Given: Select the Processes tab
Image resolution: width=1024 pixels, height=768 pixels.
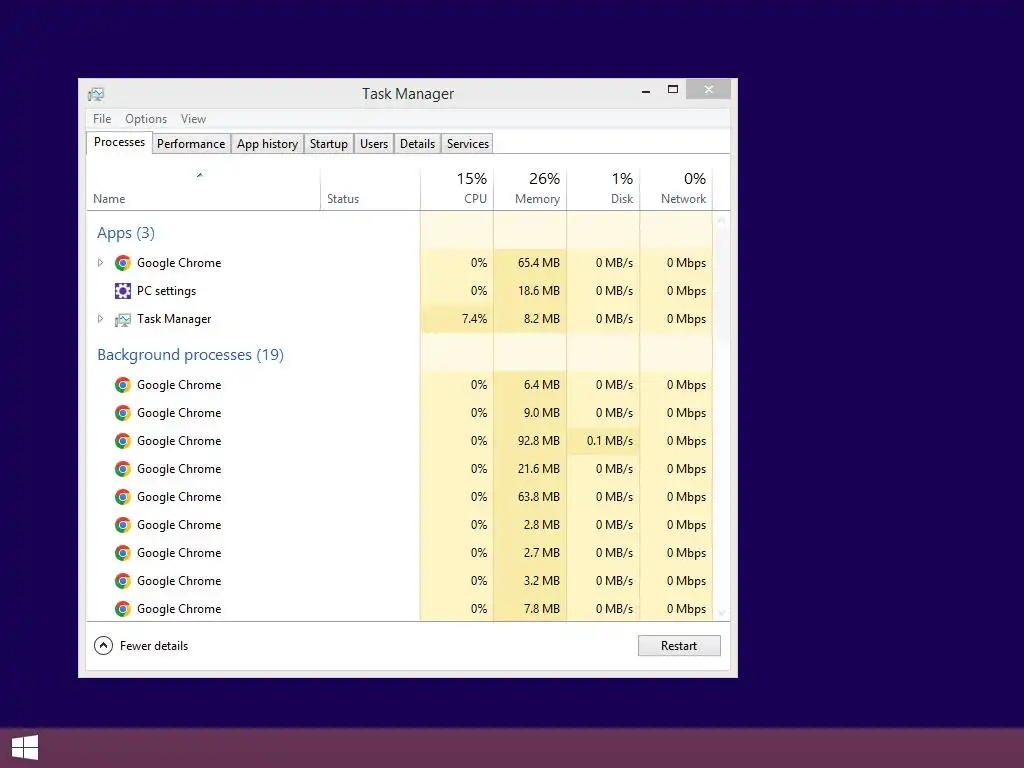Looking at the screenshot, I should point(119,142).
